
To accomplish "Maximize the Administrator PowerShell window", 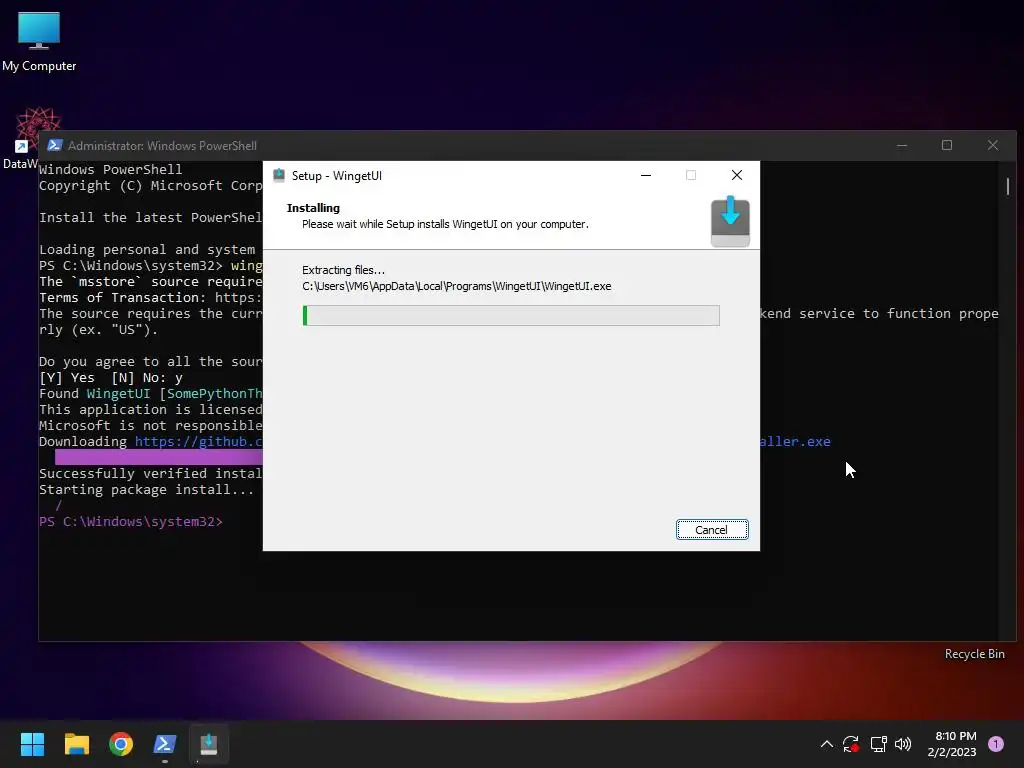I will click(x=947, y=145).
